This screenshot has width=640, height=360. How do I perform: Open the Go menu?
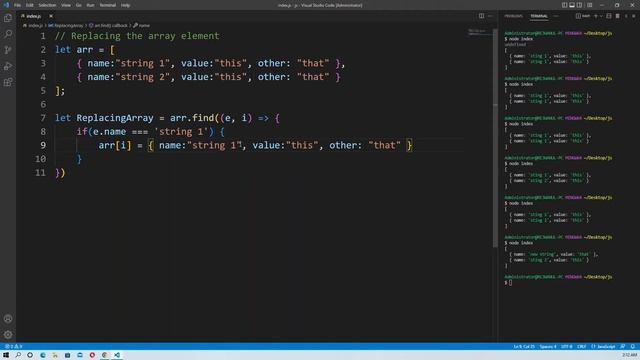(x=78, y=5)
